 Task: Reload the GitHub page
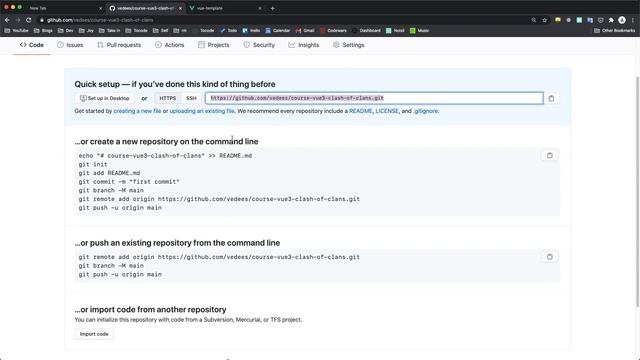coord(28,20)
